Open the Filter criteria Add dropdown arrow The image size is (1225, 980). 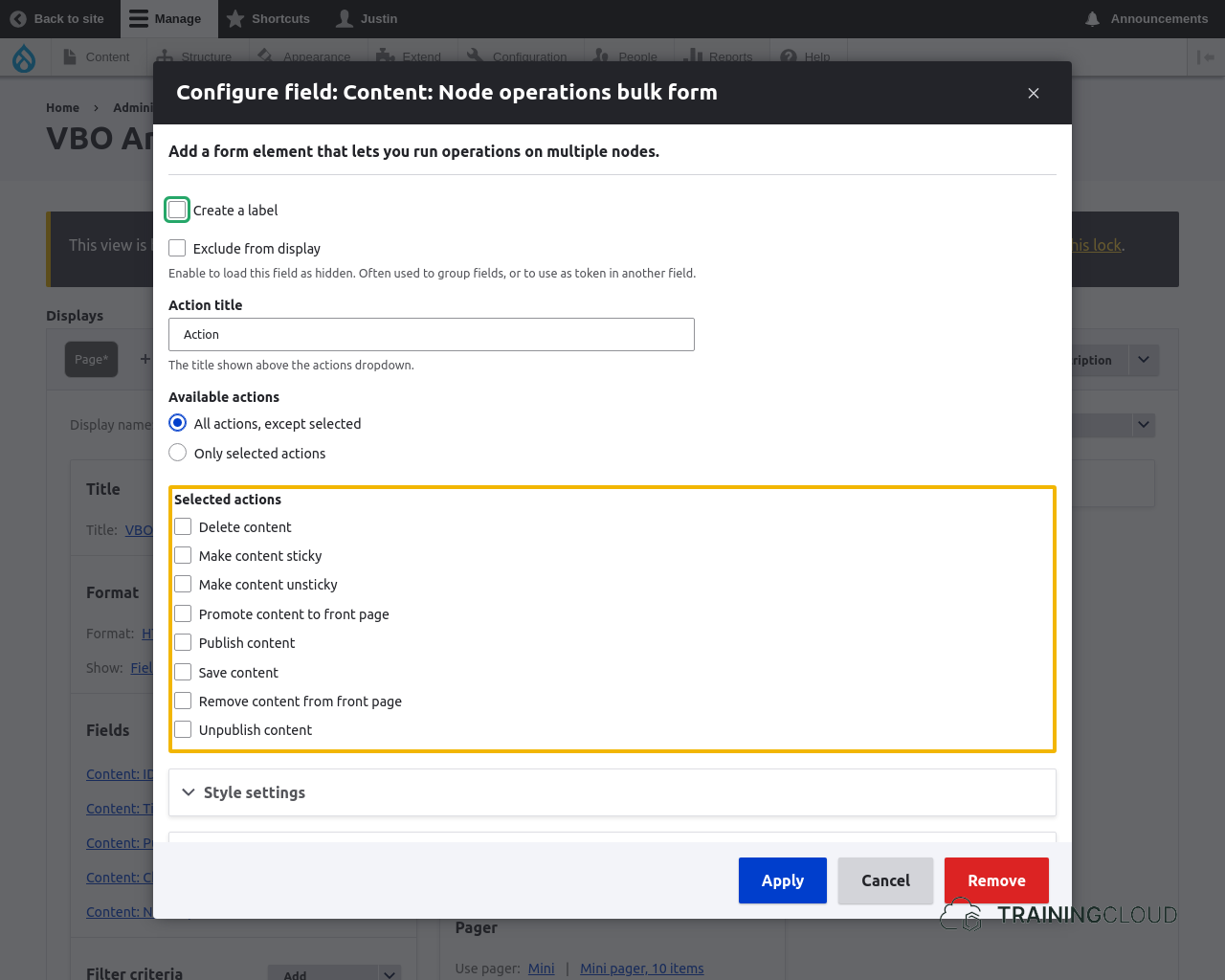click(390, 974)
